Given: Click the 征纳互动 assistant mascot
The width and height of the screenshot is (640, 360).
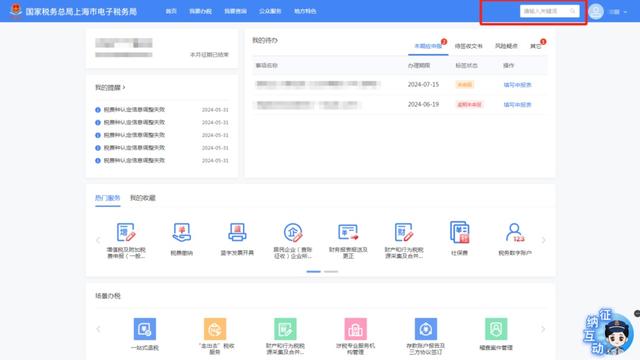Looking at the screenshot, I should (609, 332).
